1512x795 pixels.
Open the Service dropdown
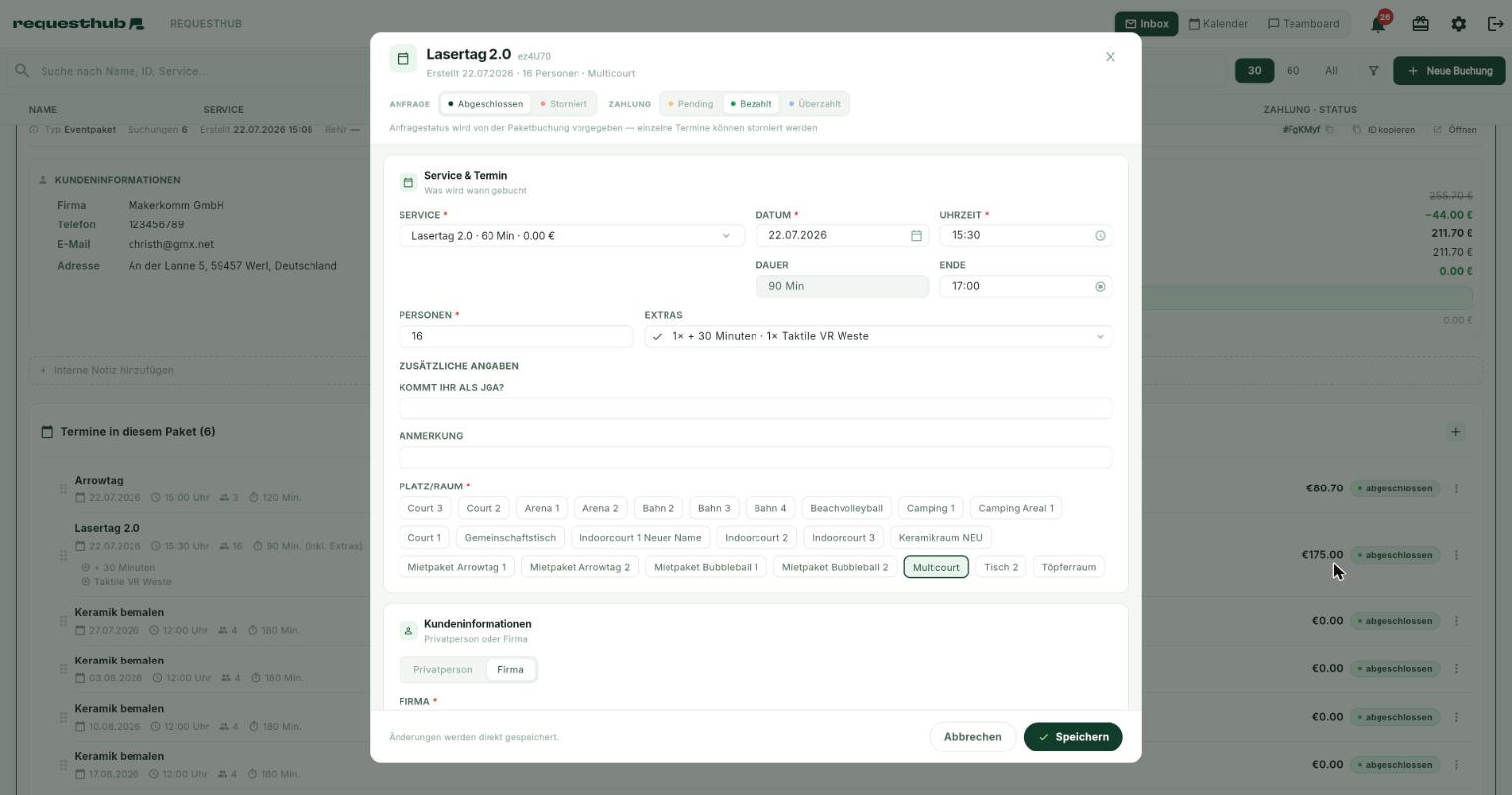(x=572, y=236)
